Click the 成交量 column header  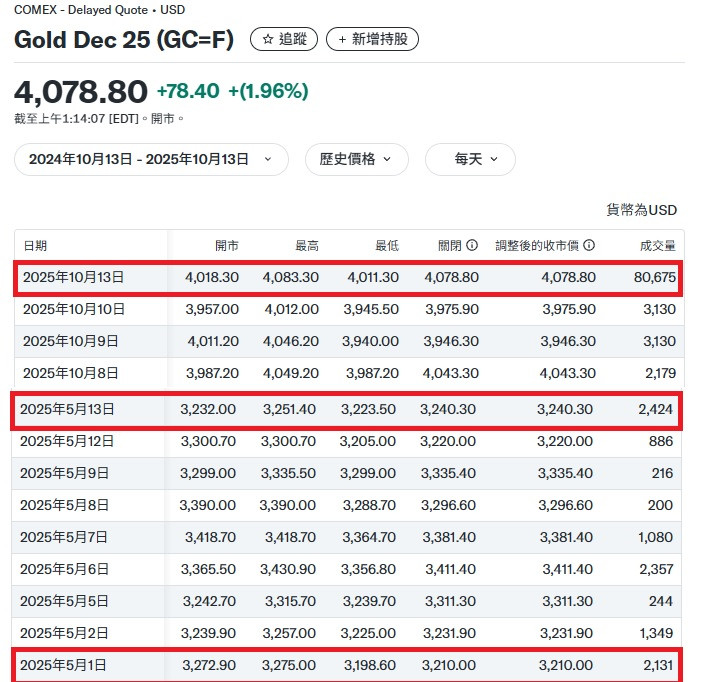[657, 245]
